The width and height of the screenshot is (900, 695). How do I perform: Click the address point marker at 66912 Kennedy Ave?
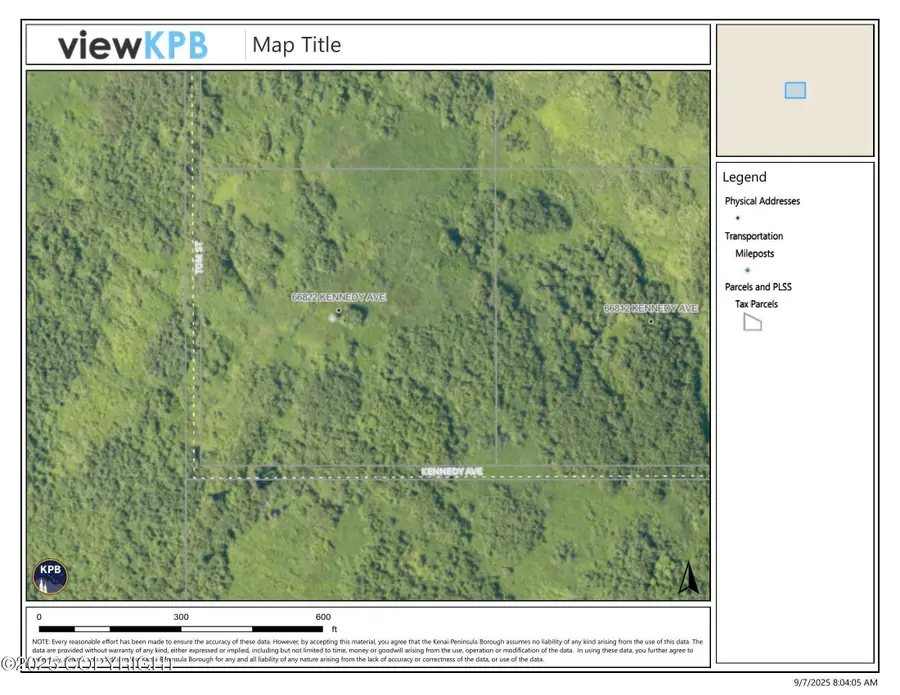651,320
